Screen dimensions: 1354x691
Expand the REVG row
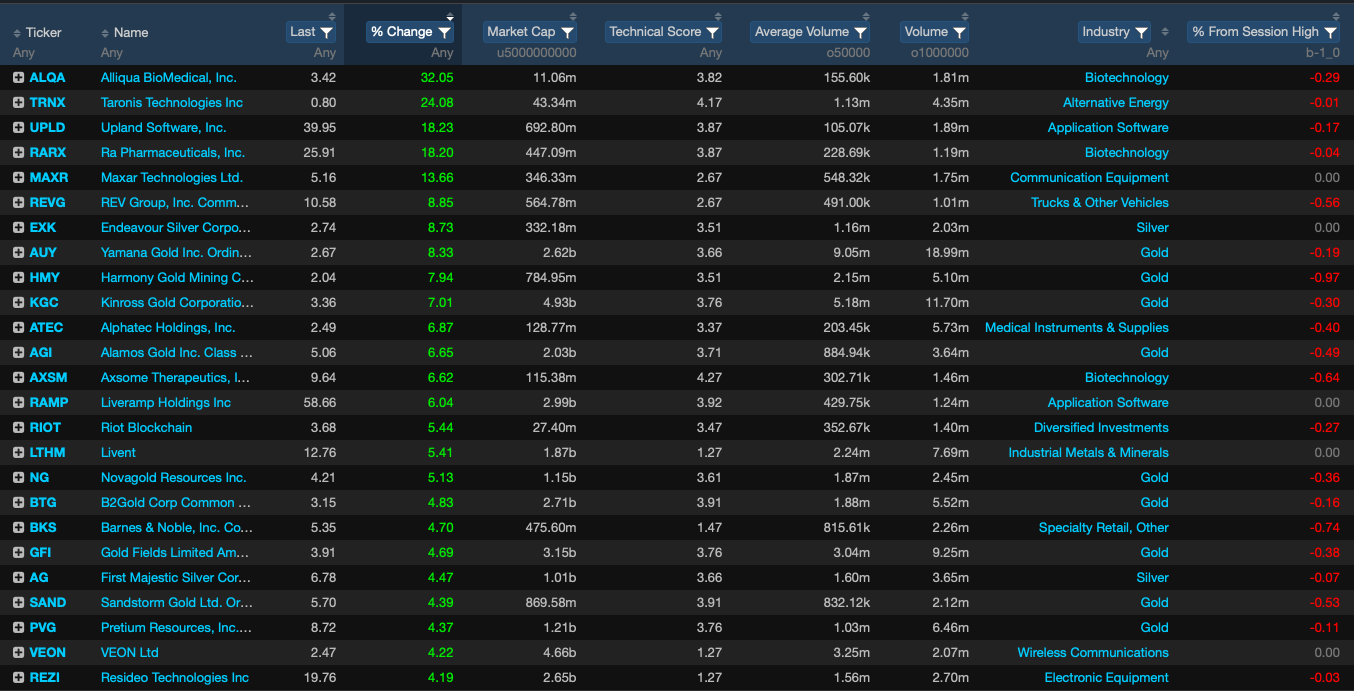point(18,203)
